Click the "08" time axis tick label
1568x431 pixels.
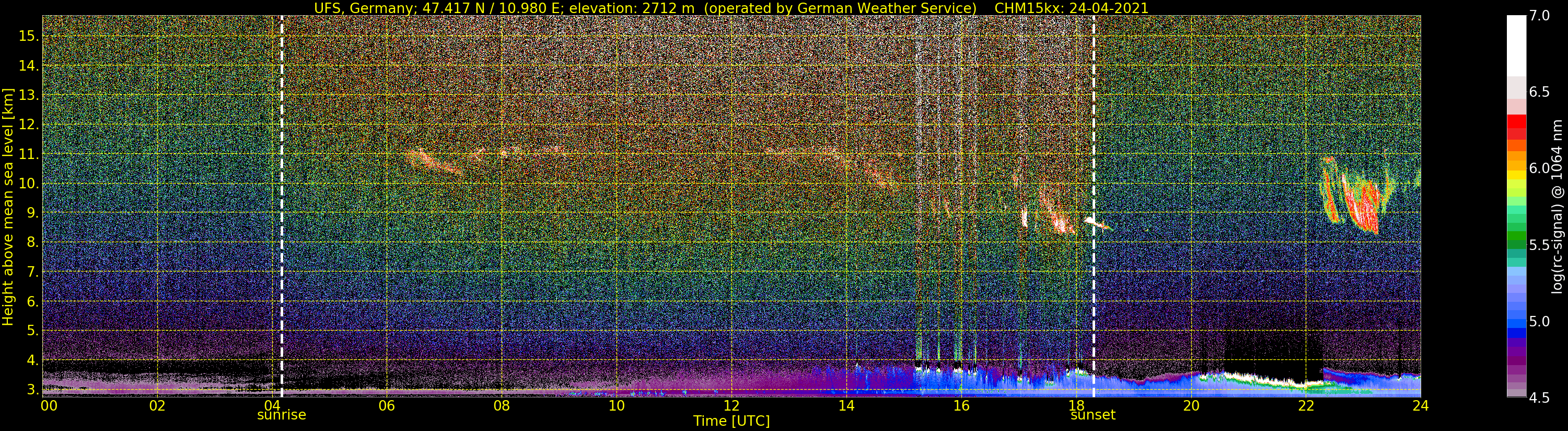point(502,405)
